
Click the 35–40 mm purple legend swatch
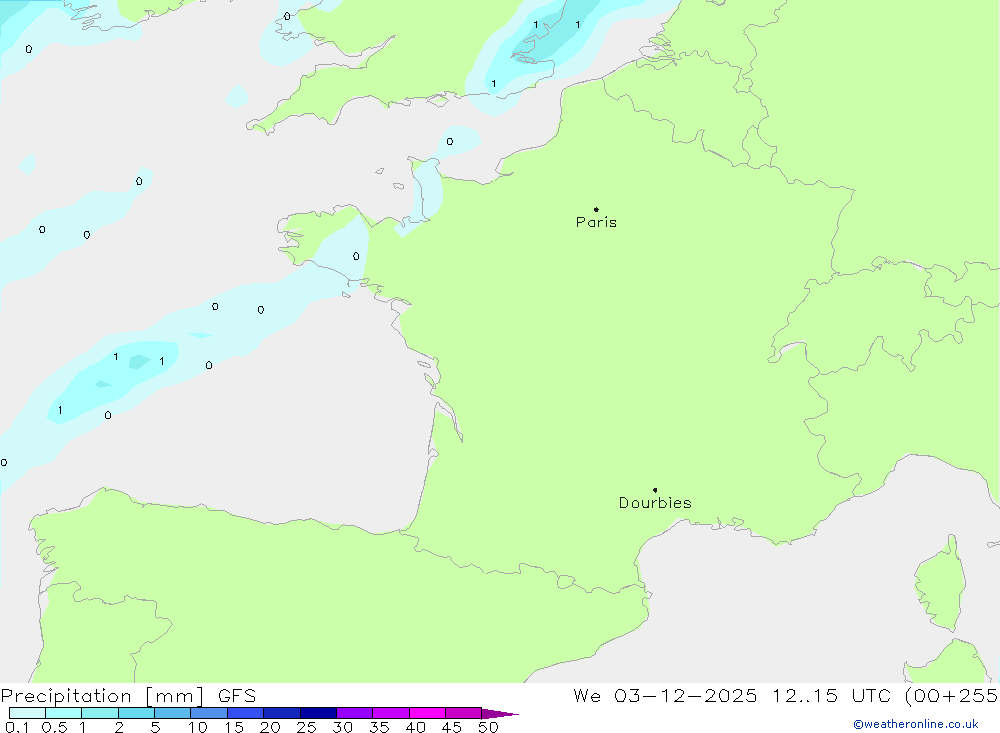coord(391,713)
